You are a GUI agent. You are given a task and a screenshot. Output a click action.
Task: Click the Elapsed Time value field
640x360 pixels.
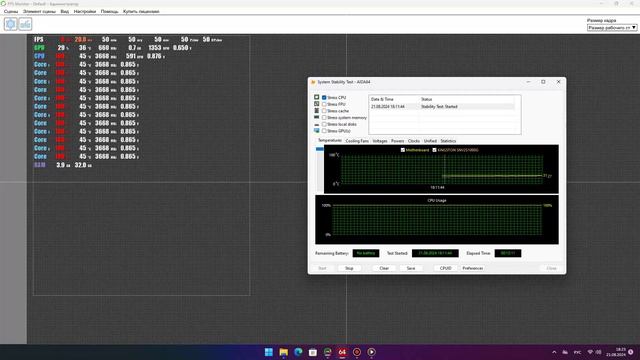coord(508,253)
